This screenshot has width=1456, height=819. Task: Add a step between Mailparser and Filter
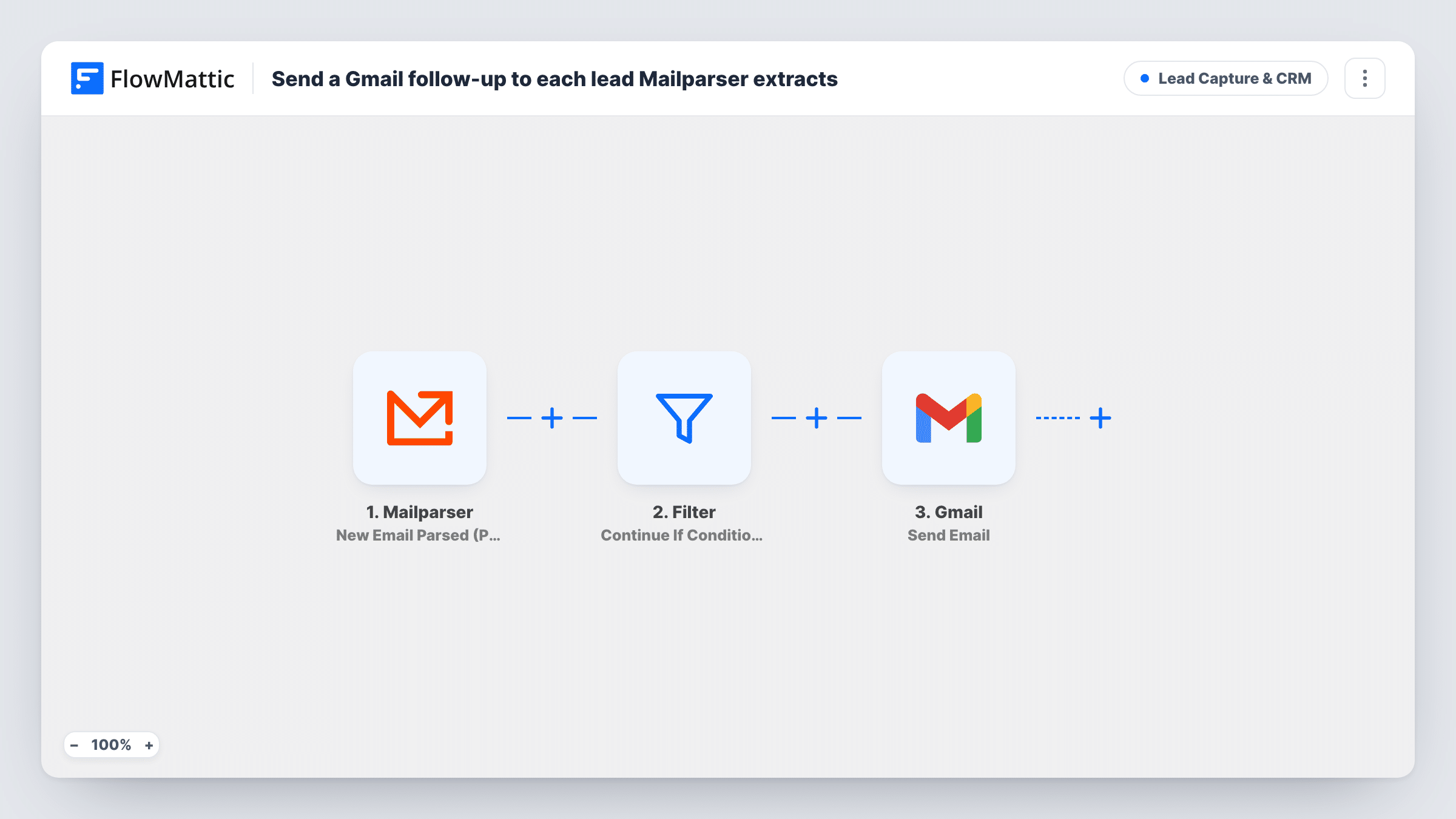coord(552,418)
